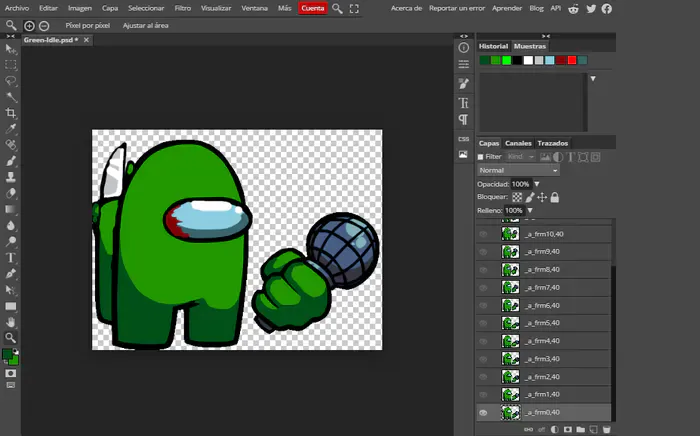Expand the Relleno value dropdown arrow
This screenshot has height=436, width=700.
[530, 211]
